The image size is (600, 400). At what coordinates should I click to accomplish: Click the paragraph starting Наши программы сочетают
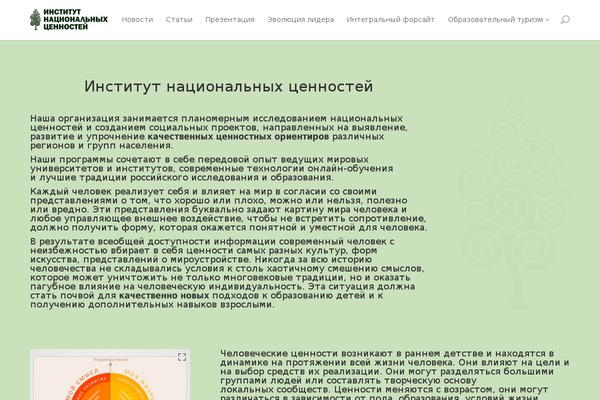point(212,168)
